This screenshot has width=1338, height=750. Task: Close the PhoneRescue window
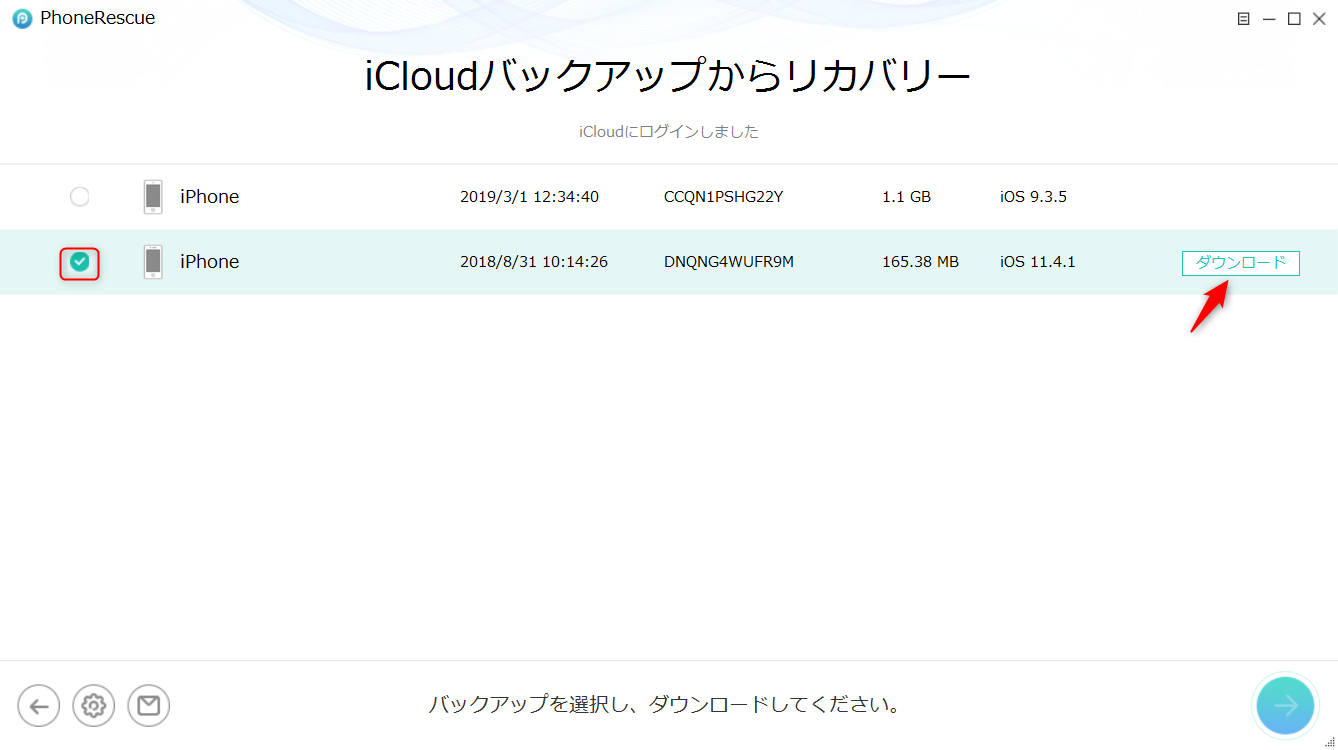click(1319, 19)
